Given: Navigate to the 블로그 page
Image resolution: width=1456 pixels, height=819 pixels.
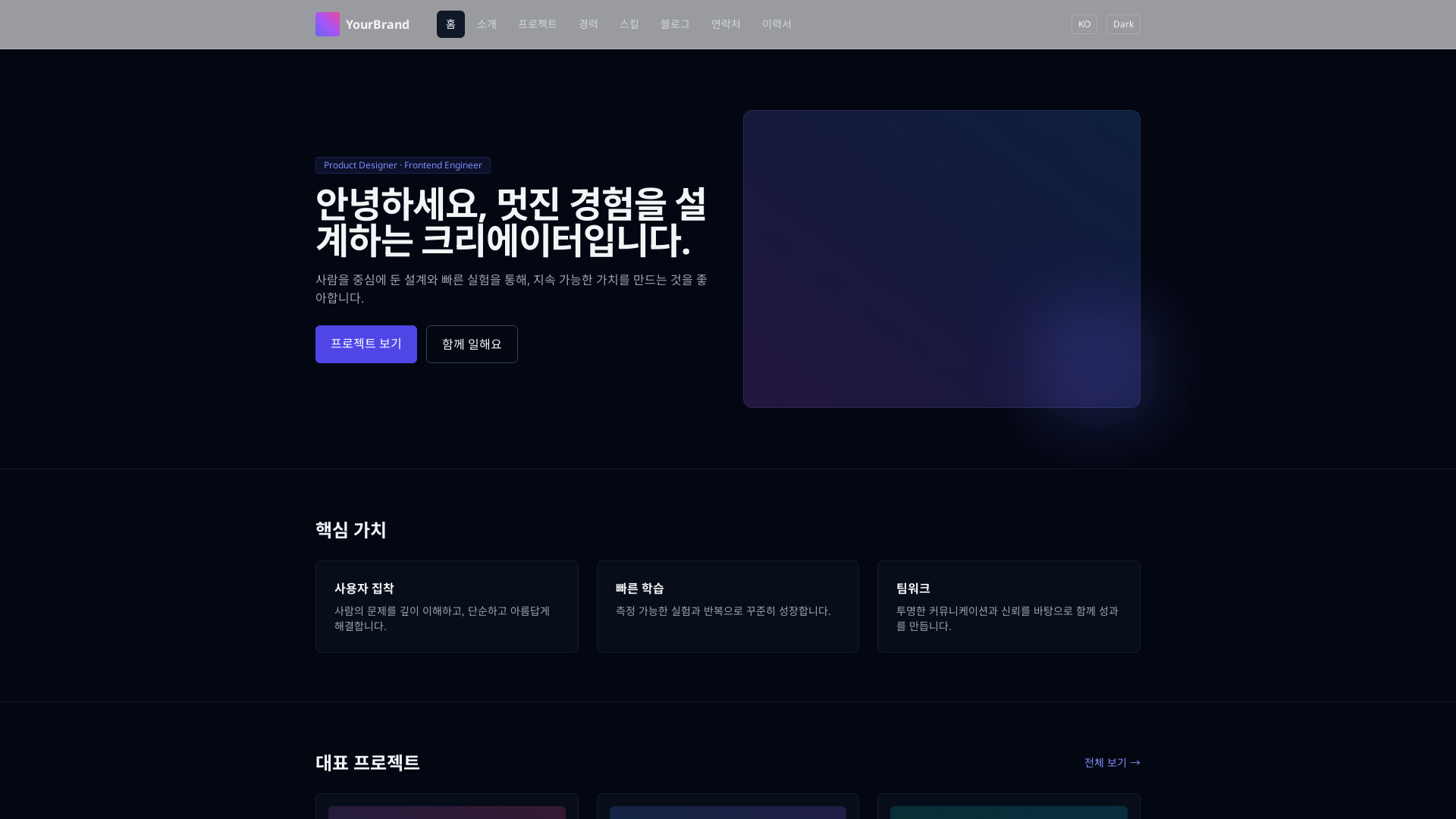Looking at the screenshot, I should (675, 24).
